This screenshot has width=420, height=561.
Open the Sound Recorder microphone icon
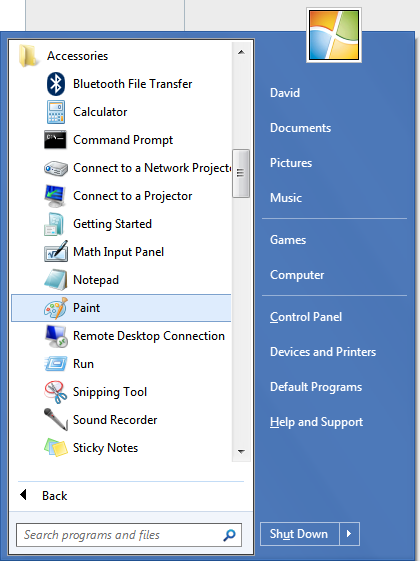55,419
